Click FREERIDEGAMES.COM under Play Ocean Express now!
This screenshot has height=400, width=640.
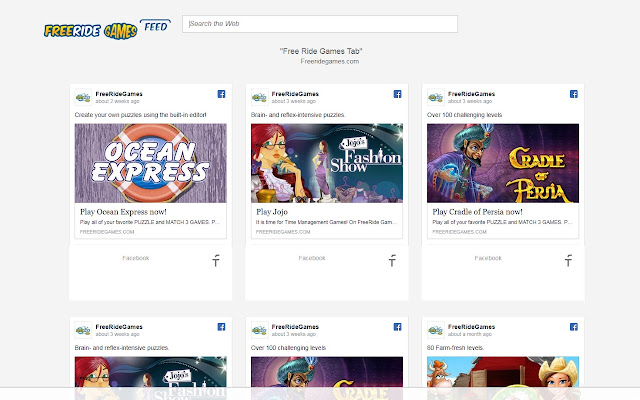[x=107, y=232]
